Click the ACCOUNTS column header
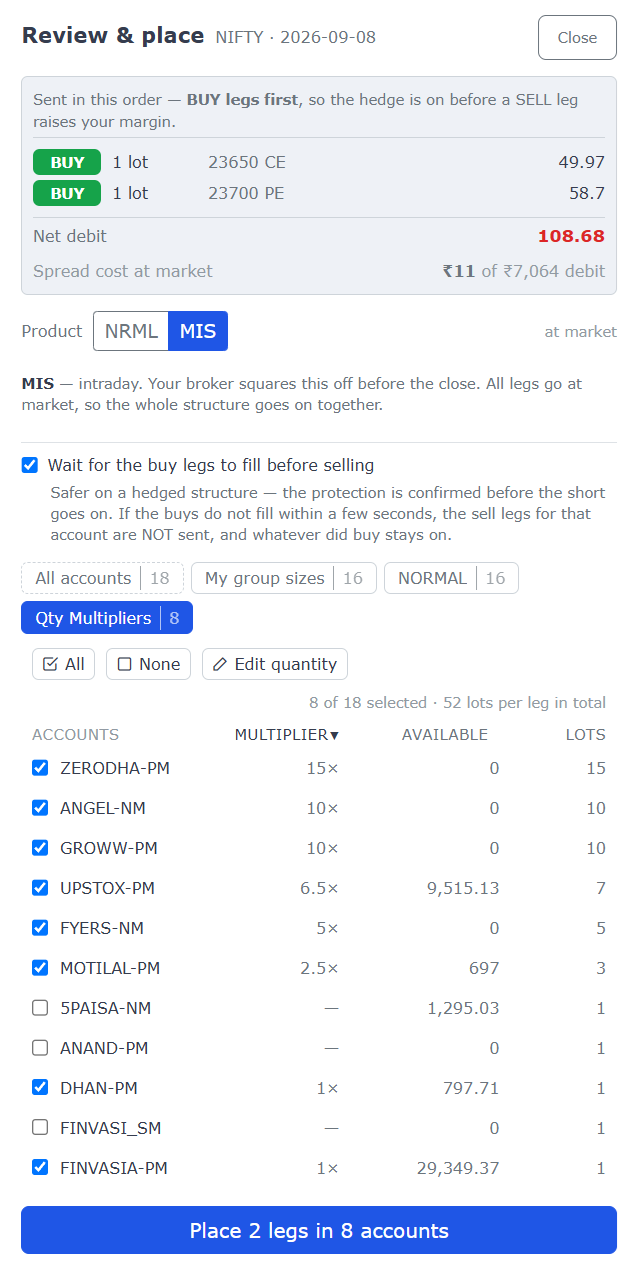 [75, 735]
